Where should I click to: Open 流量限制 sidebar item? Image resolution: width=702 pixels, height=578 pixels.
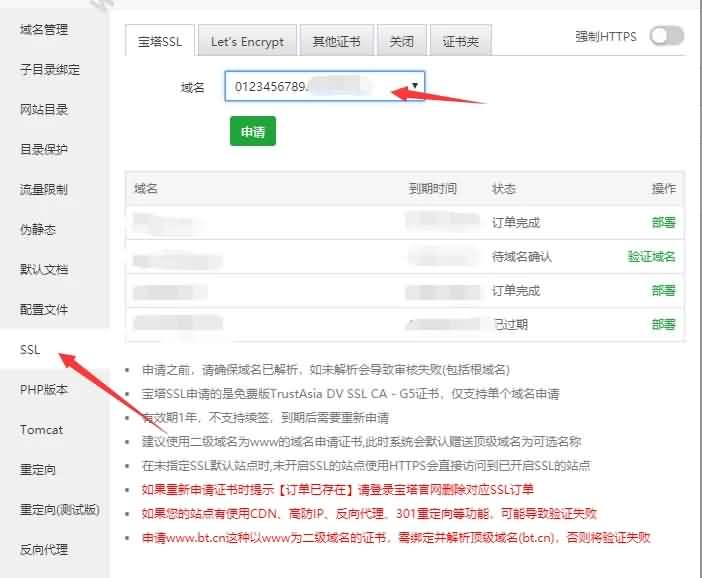click(44, 190)
